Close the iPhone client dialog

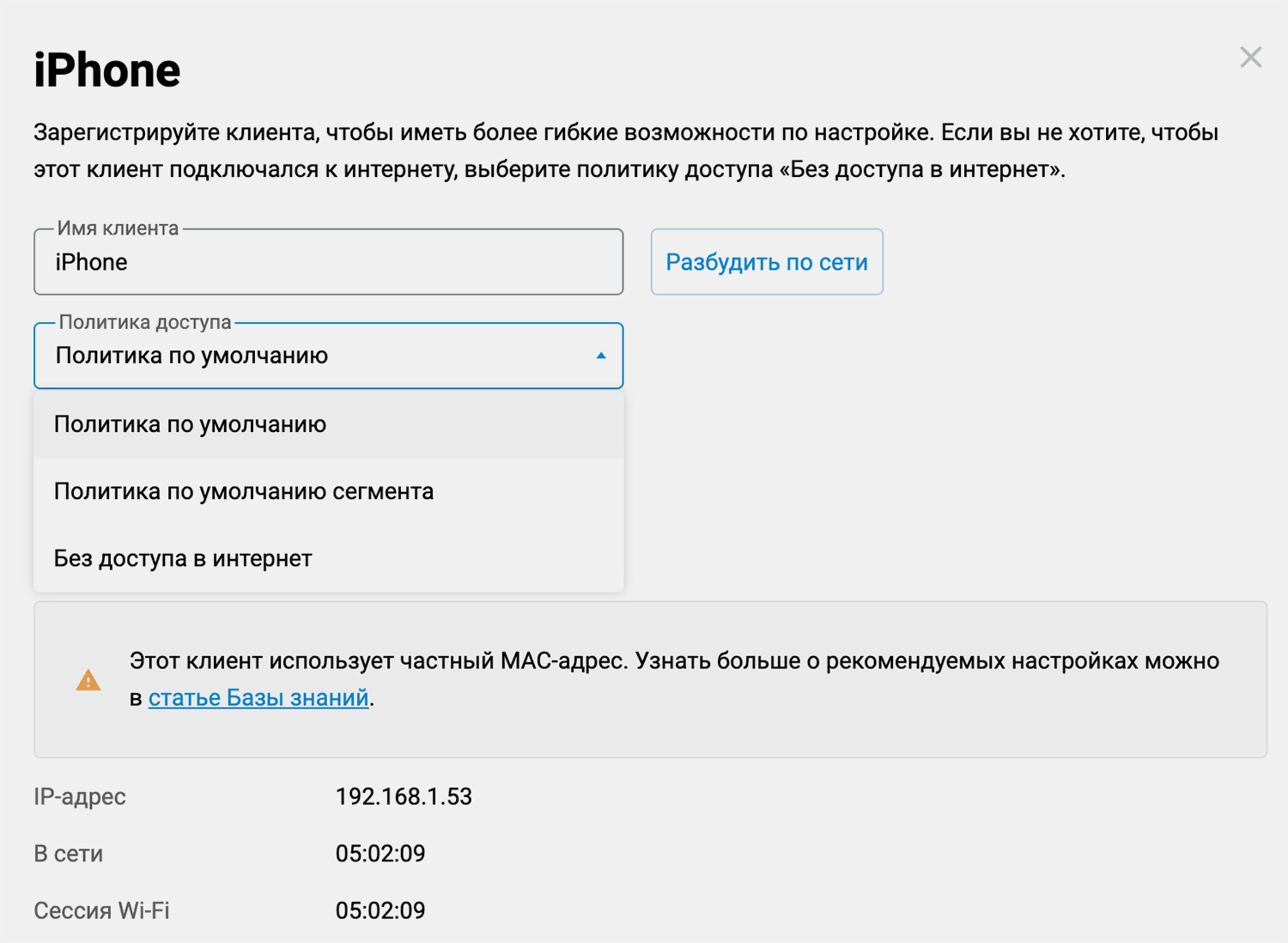(x=1250, y=58)
